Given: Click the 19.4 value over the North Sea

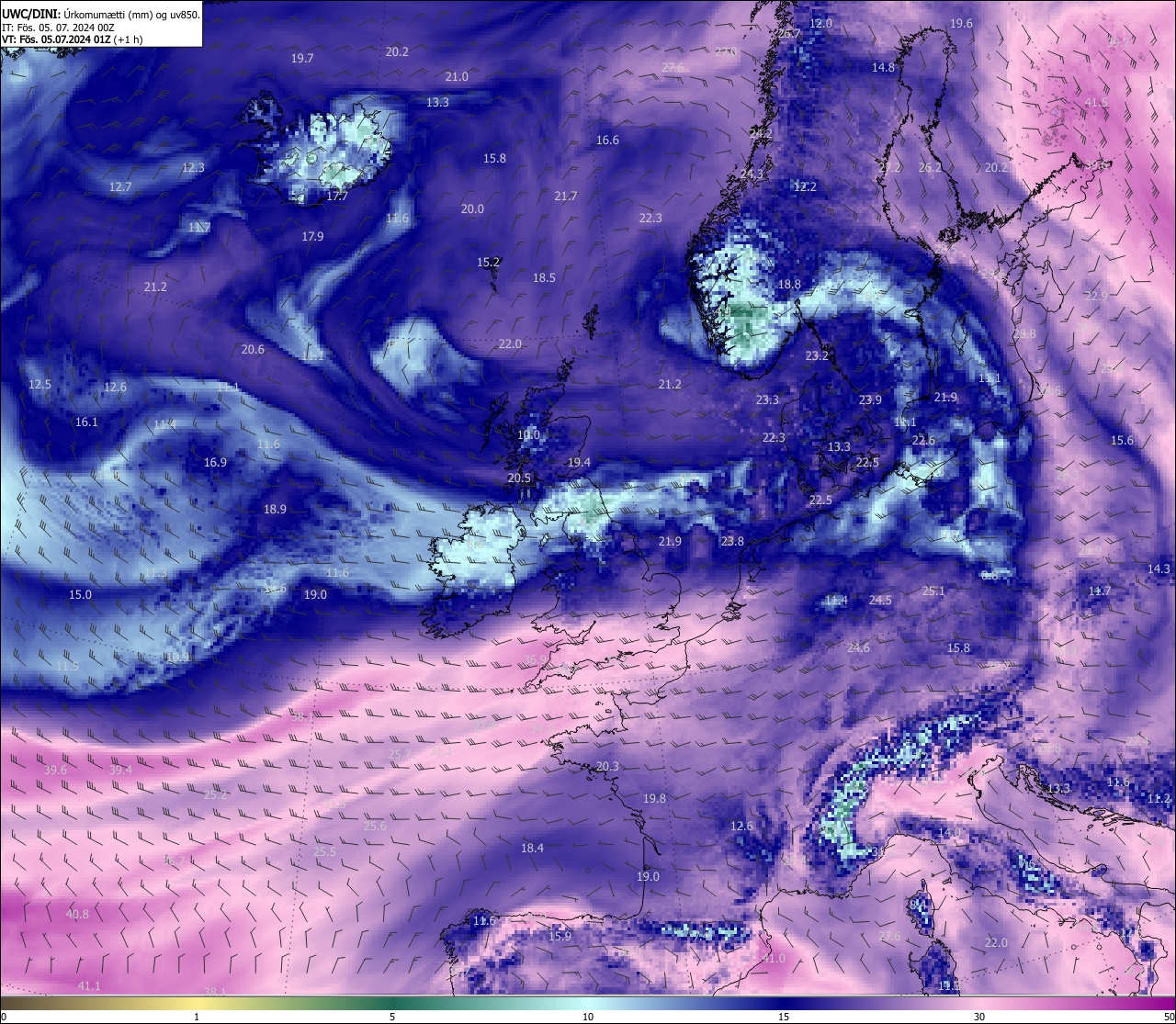Looking at the screenshot, I should click(579, 462).
